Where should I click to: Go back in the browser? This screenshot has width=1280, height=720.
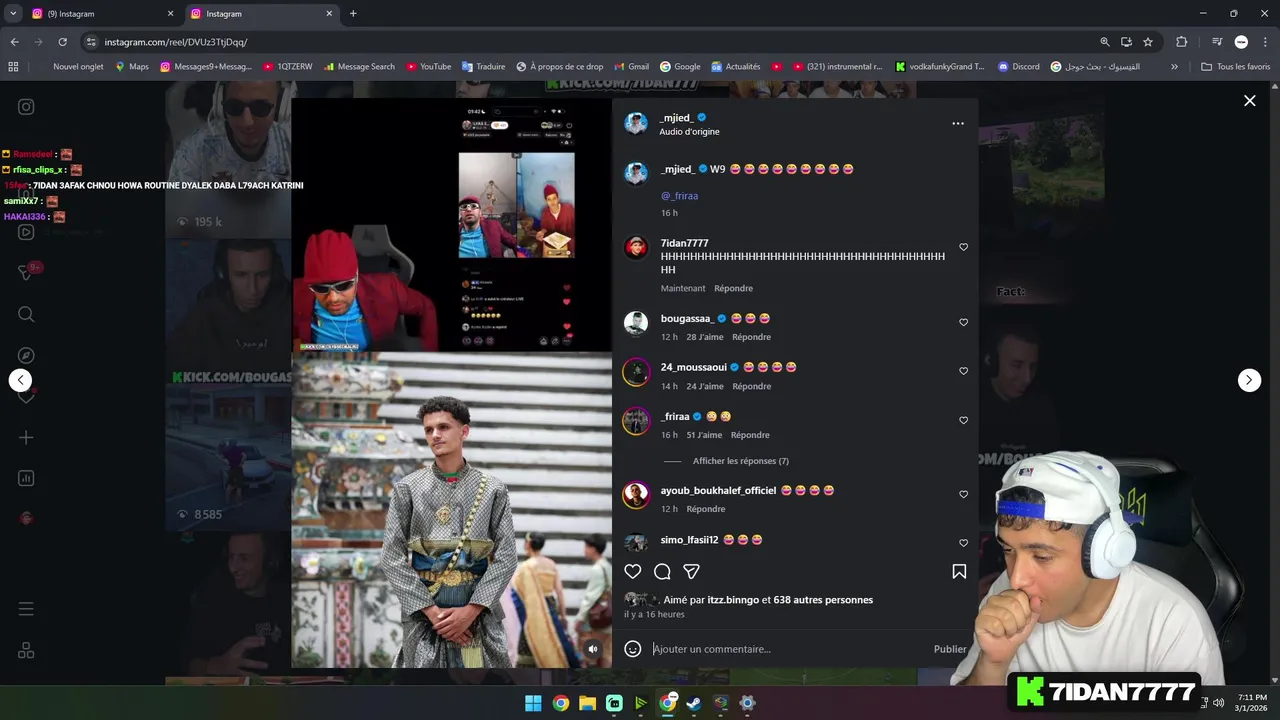tap(14, 42)
